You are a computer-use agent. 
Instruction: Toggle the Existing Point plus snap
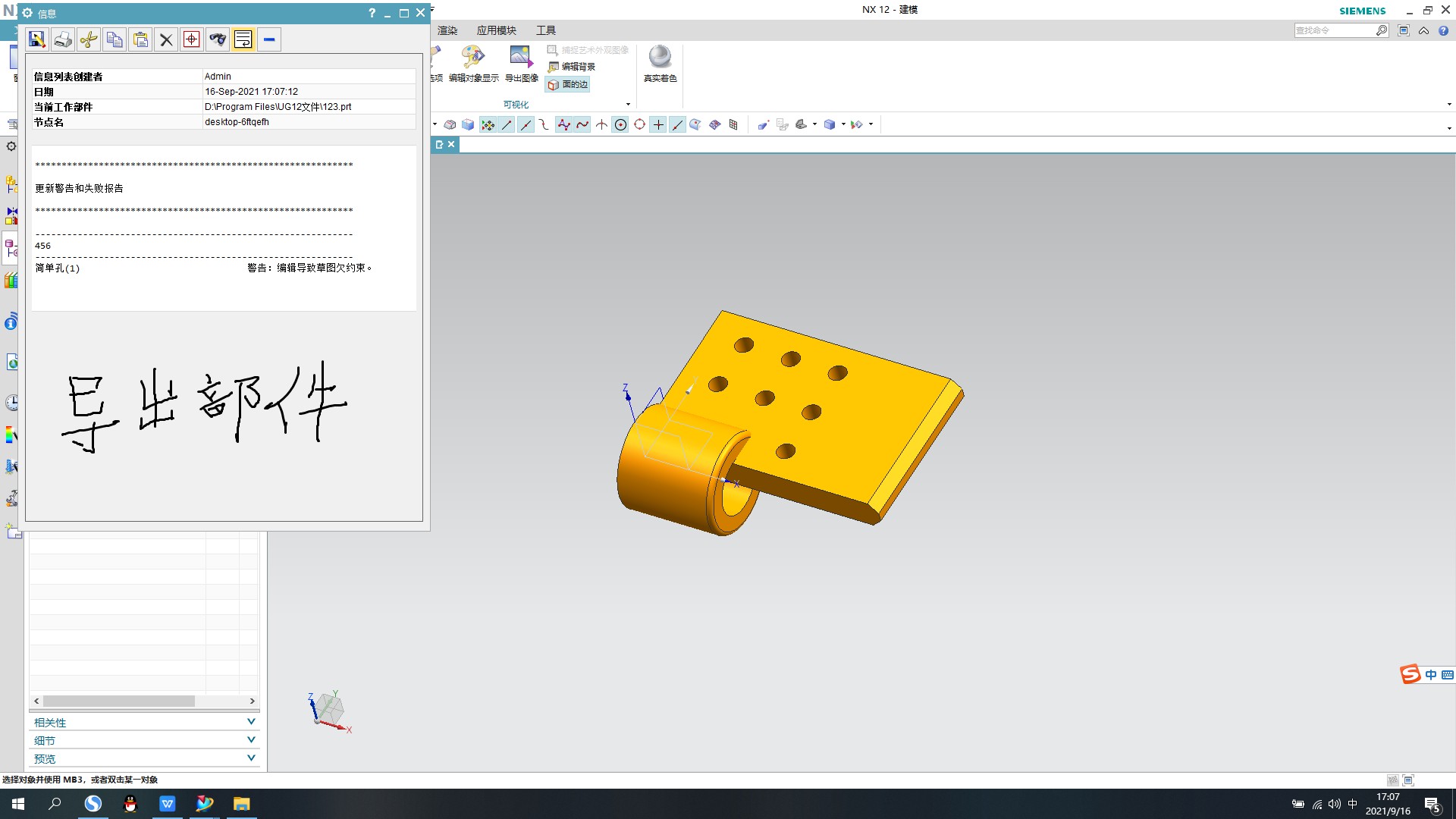658,124
